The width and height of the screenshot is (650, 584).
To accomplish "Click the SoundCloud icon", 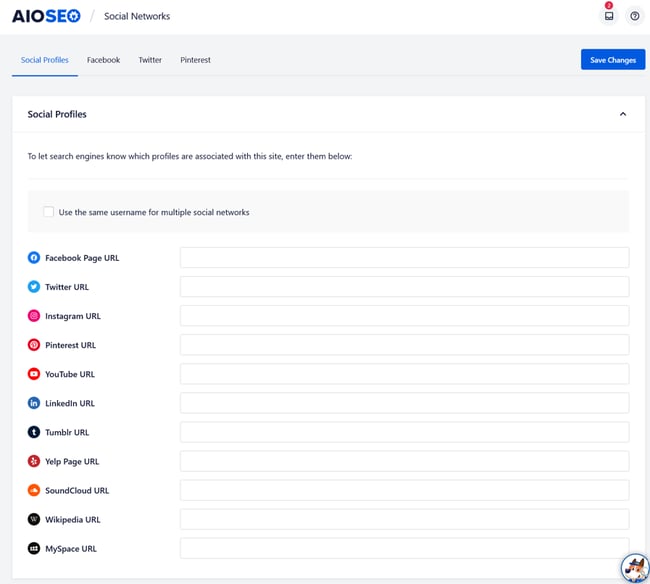I will 34,490.
